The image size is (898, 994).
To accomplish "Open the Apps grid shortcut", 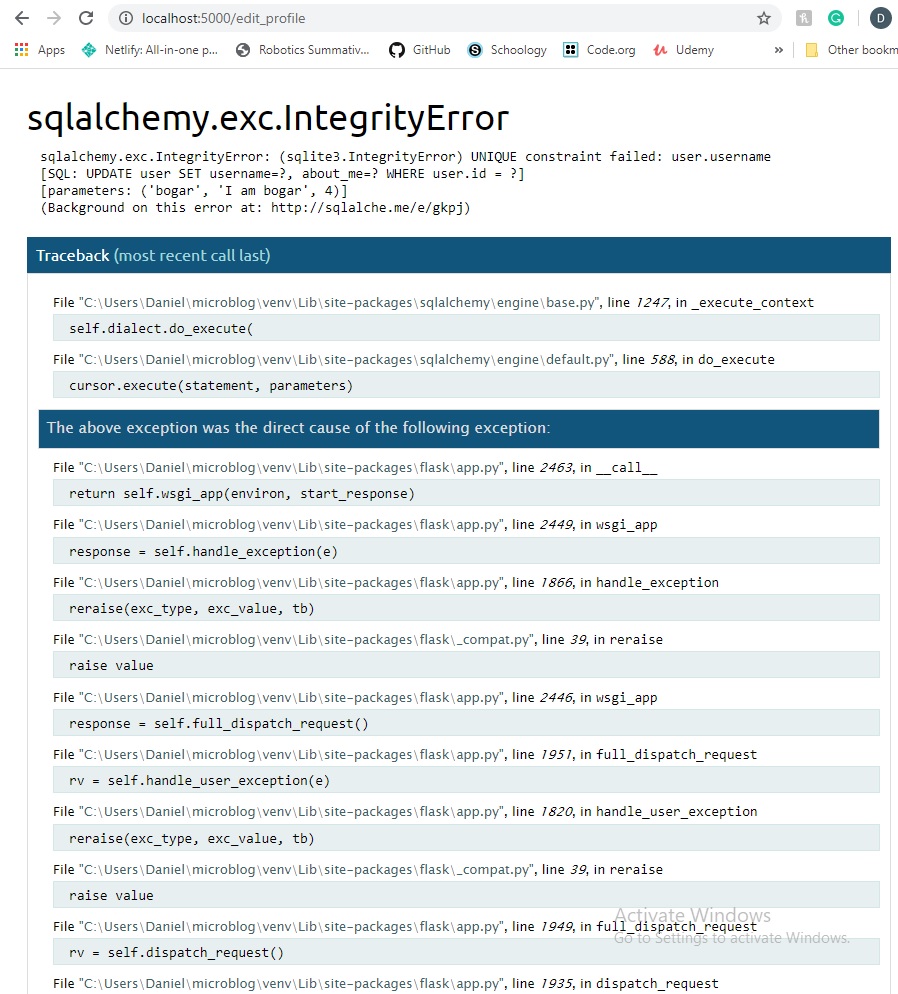I will click(40, 50).
